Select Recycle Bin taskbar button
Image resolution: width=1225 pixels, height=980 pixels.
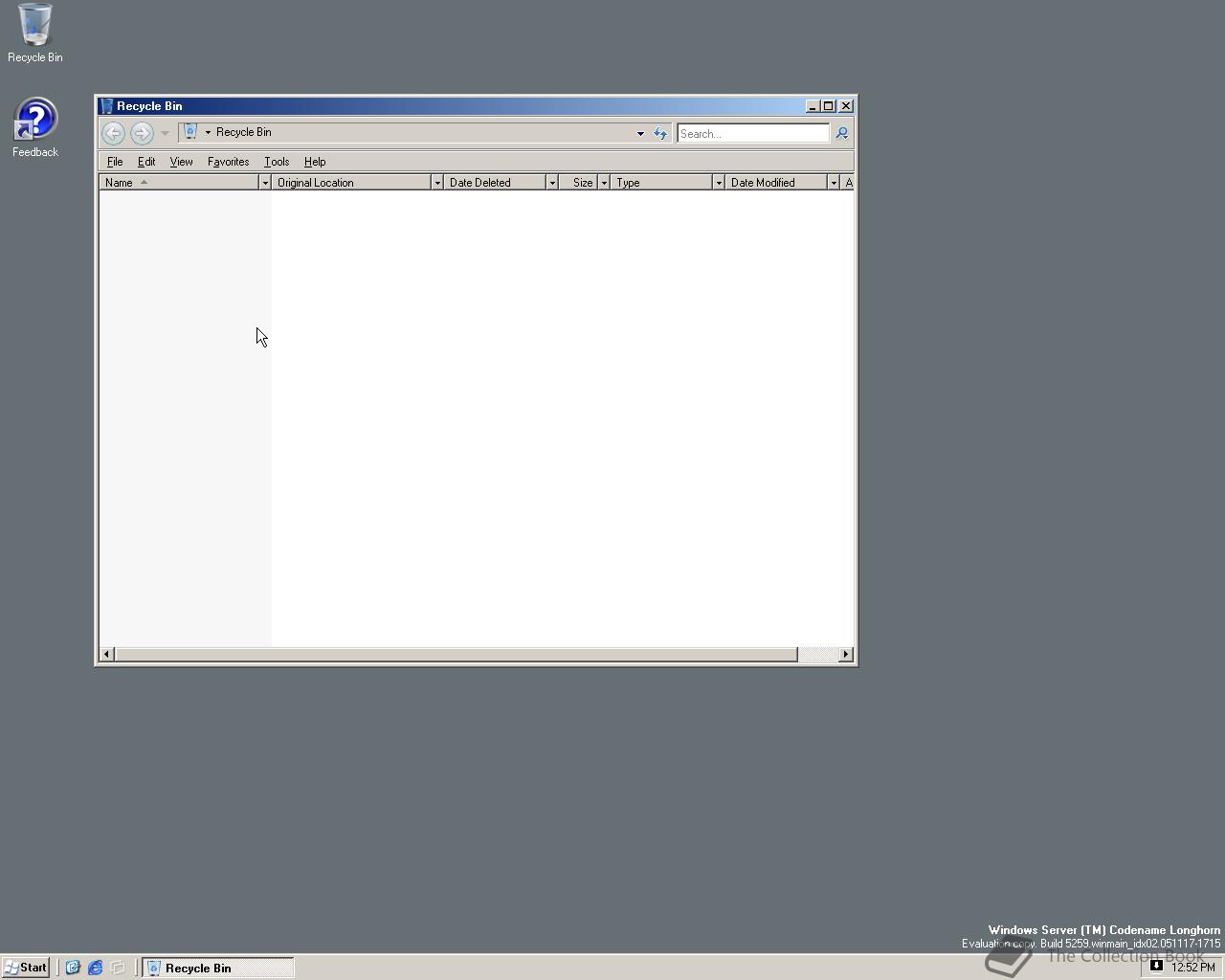[x=218, y=968]
